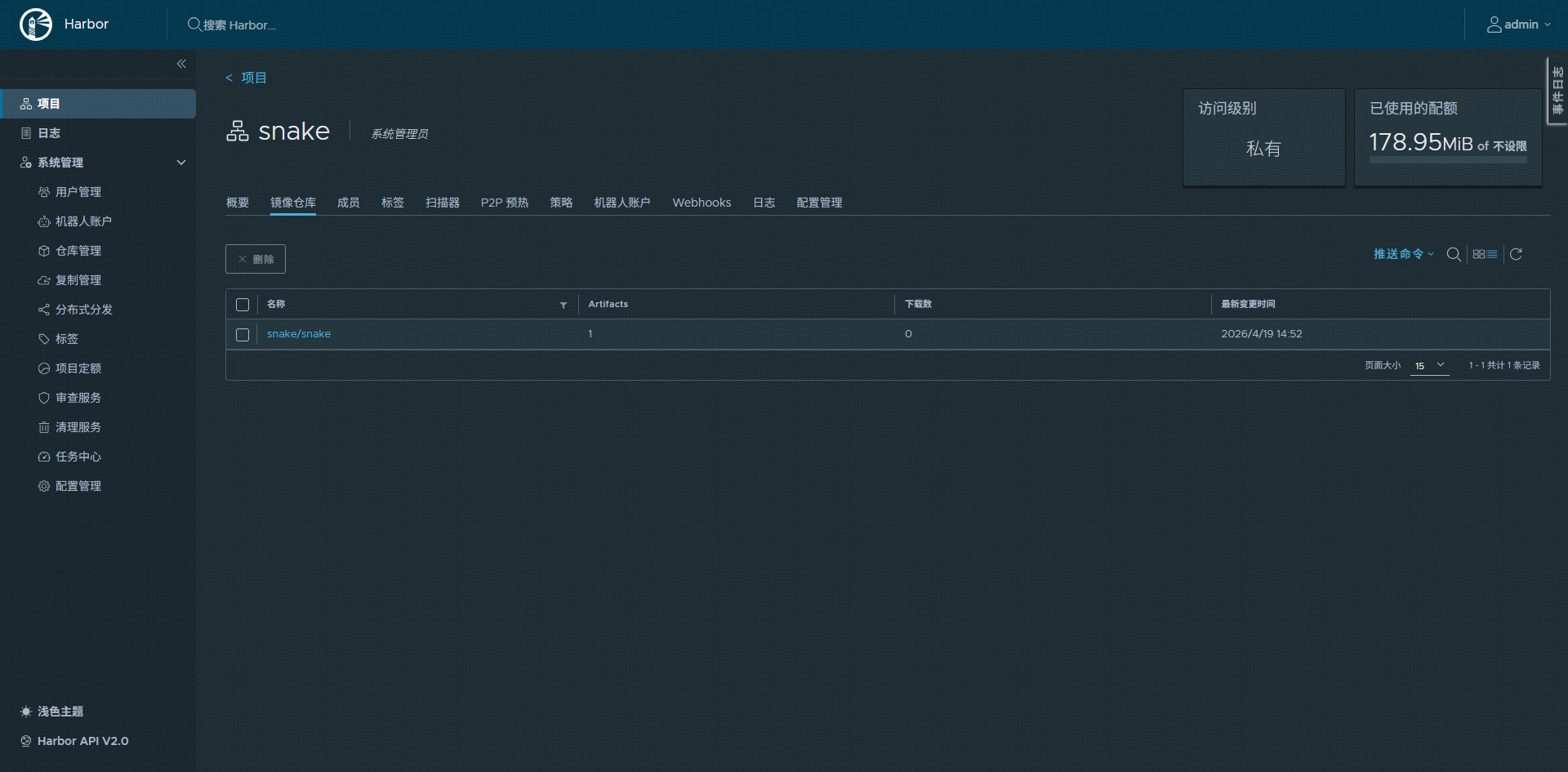This screenshot has height=772, width=1568.
Task: Switch to the 标签 project tab
Action: pyautogui.click(x=393, y=203)
